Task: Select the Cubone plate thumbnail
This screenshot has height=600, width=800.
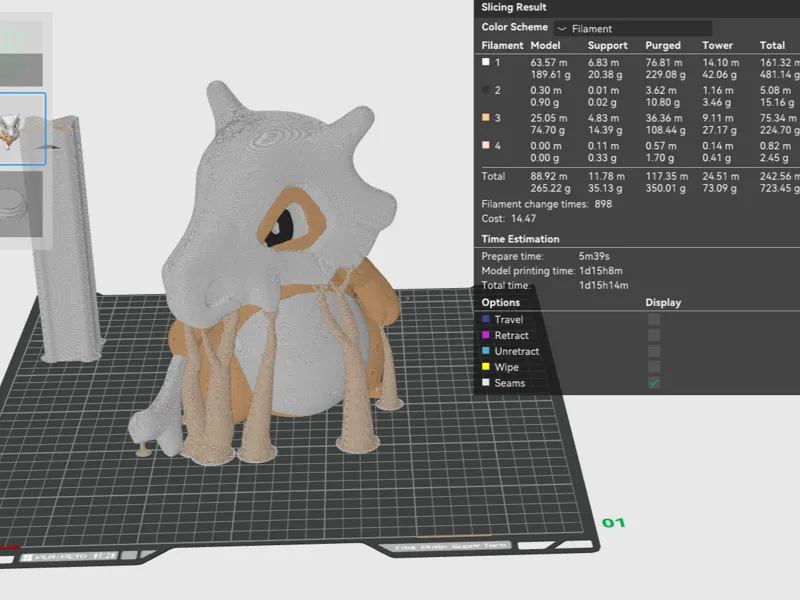Action: [x=22, y=129]
